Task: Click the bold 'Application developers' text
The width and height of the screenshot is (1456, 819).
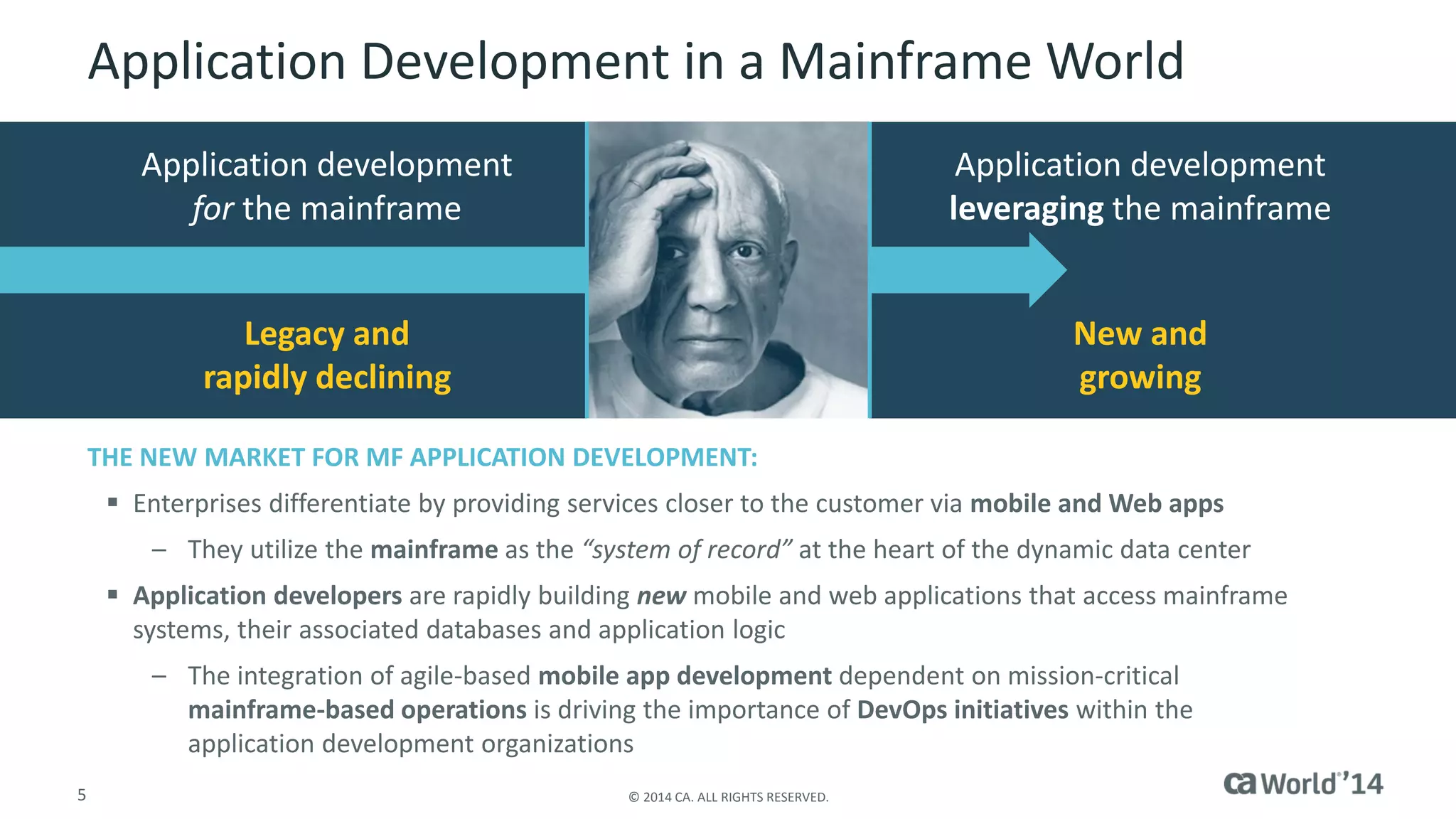Action: pos(267,596)
